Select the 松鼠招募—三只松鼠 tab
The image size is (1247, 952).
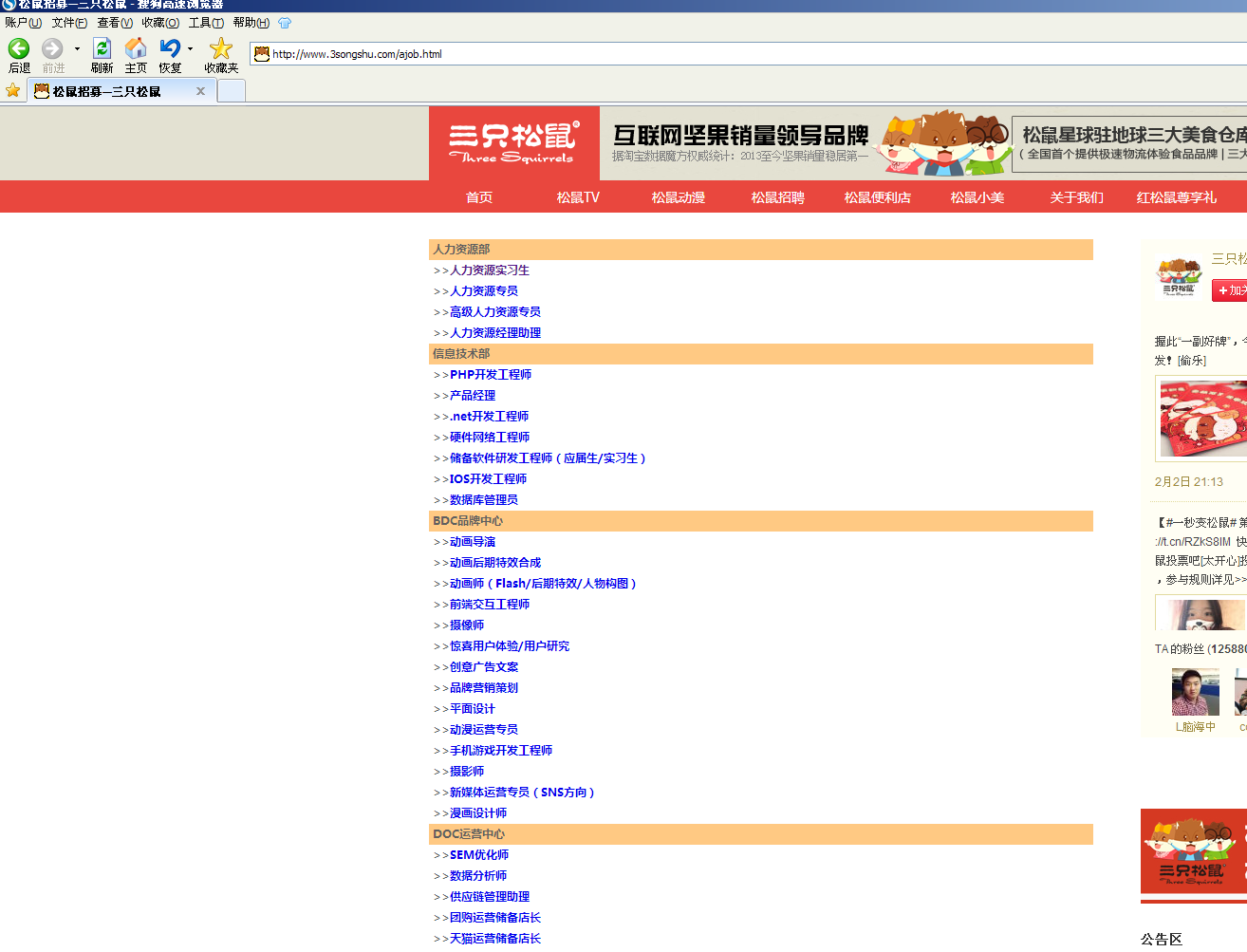[121, 91]
